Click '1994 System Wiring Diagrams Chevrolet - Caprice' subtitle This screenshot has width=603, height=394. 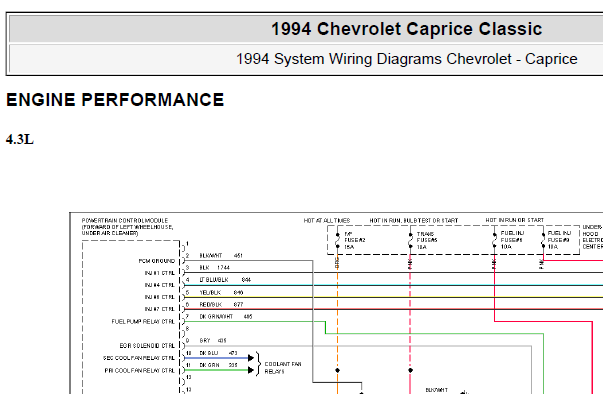click(406, 59)
